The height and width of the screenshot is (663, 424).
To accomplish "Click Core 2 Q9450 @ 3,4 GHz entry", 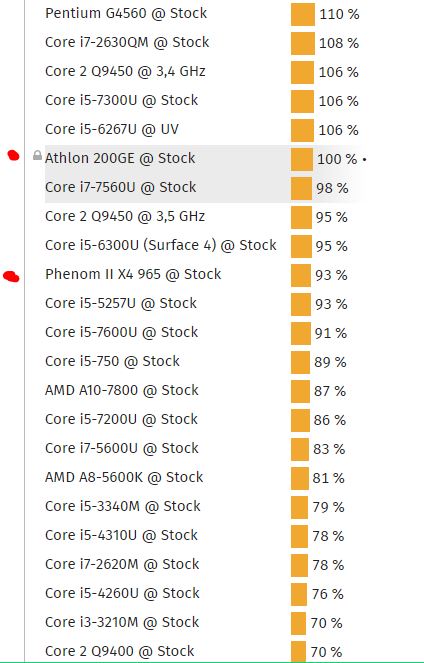I will coord(125,71).
